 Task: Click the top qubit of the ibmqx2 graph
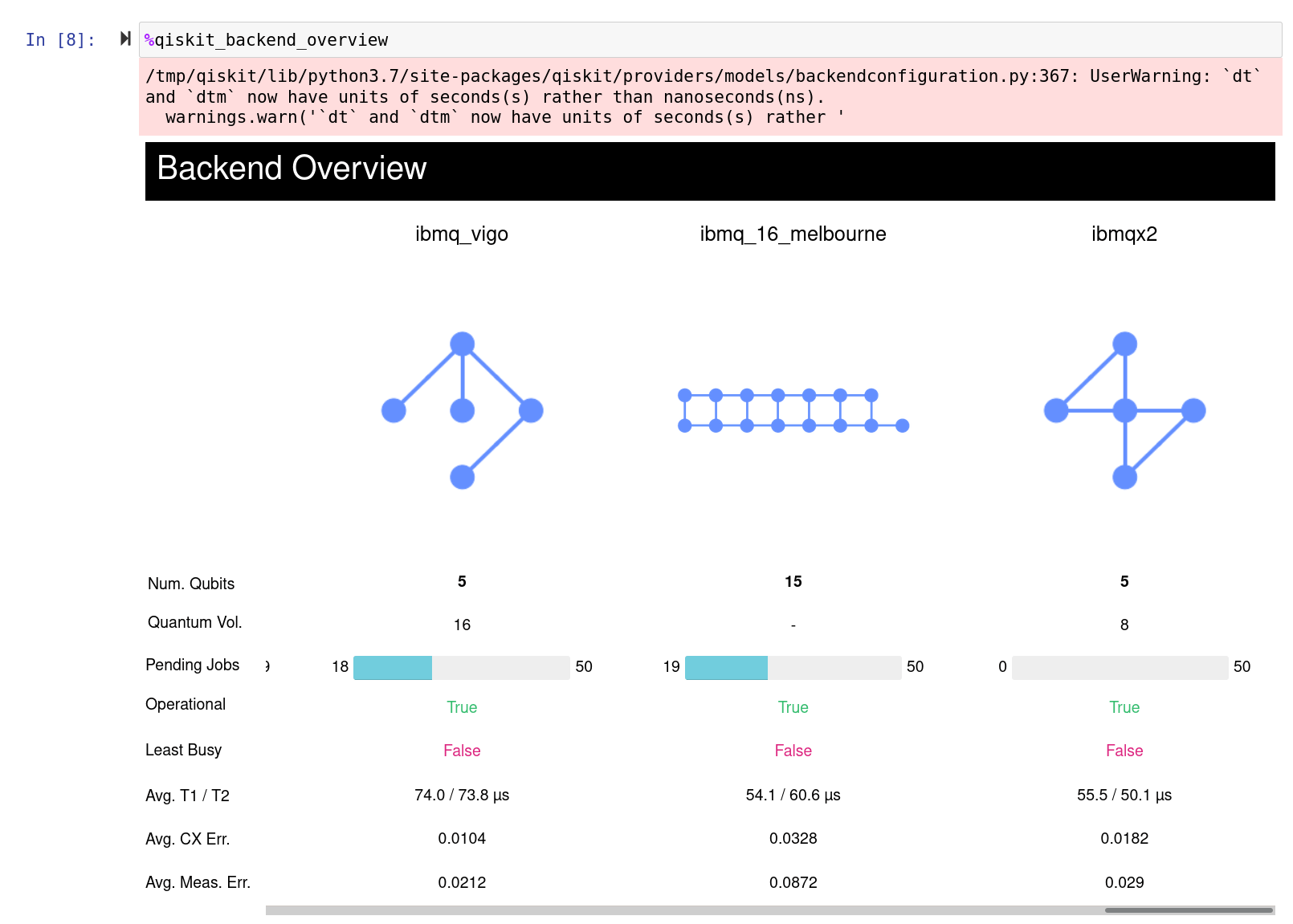tap(1124, 343)
